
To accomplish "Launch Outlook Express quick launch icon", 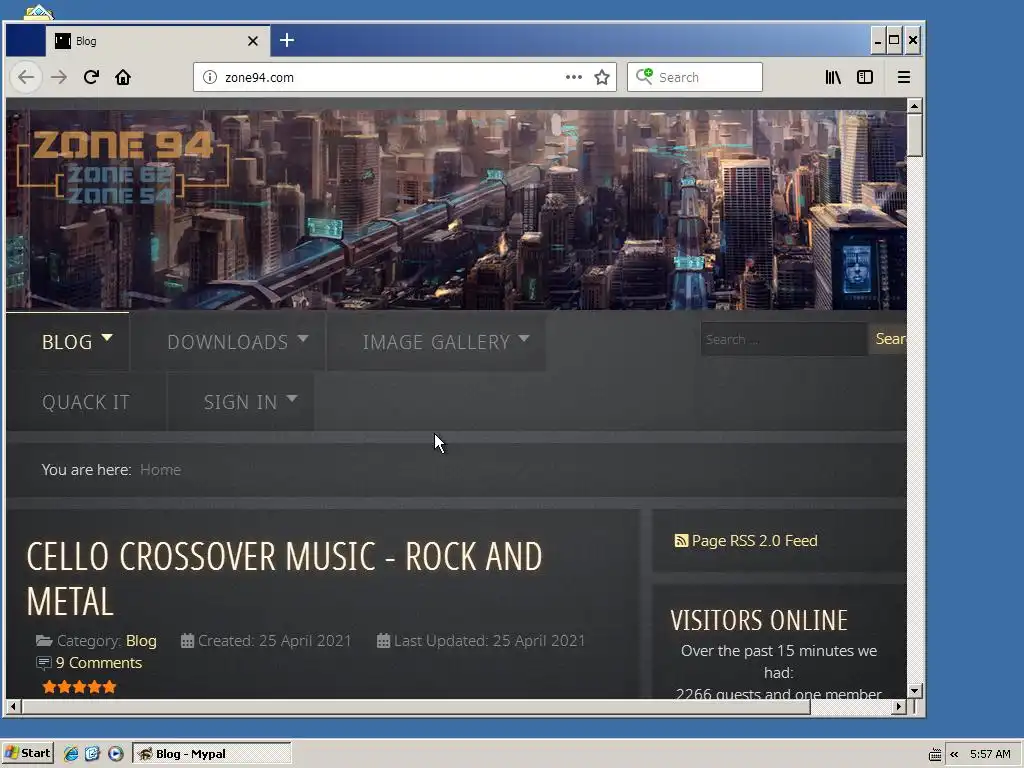I will pos(93,754).
